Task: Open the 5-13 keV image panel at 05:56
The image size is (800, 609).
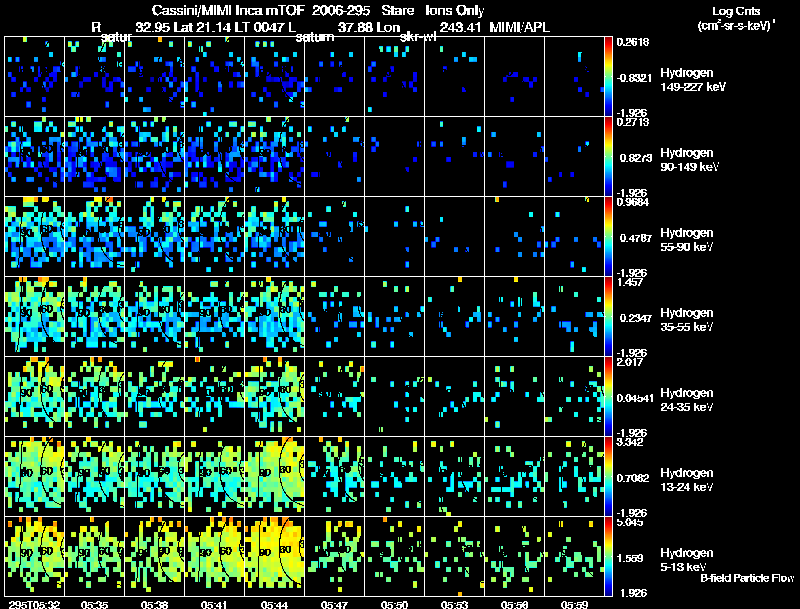Action: [x=514, y=557]
